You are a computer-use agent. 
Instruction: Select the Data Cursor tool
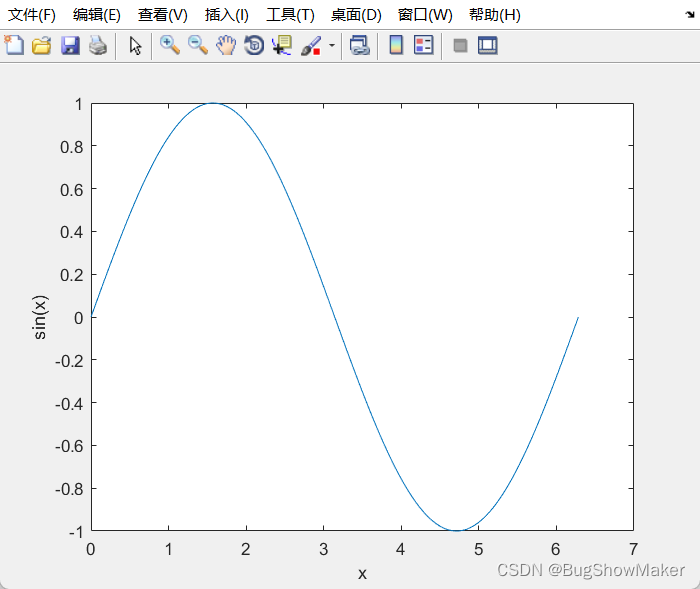click(282, 46)
